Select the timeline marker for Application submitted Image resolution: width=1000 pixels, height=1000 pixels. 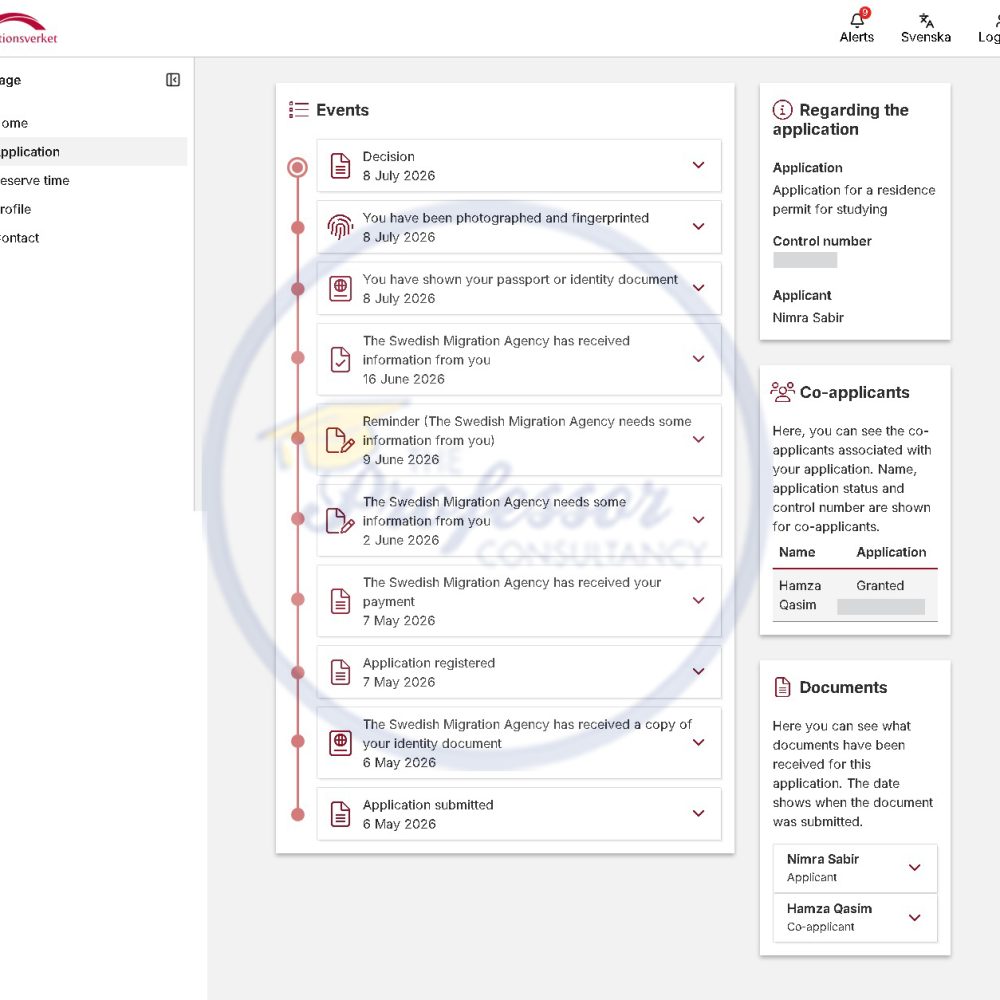[297, 814]
